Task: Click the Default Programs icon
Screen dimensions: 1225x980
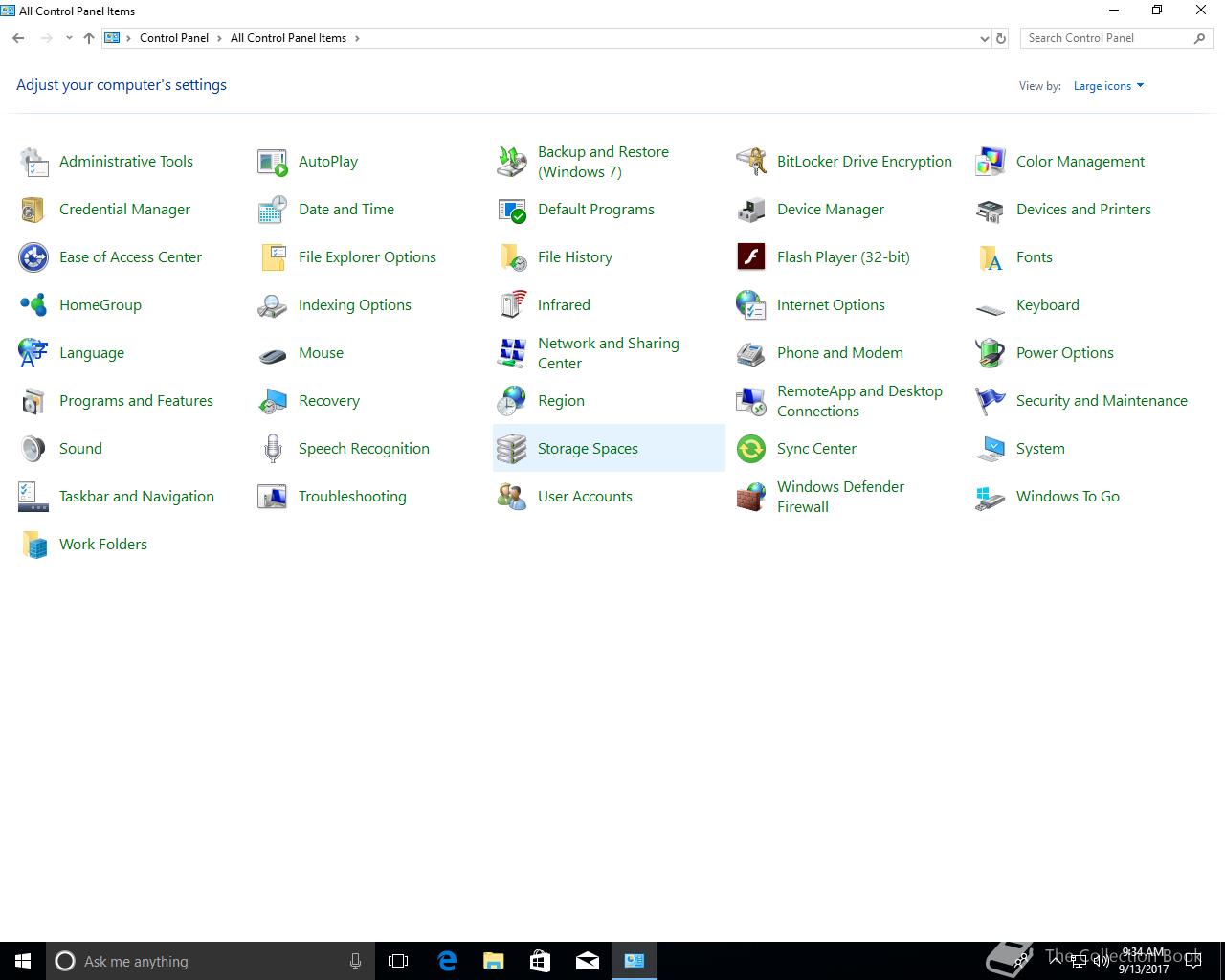Action: coord(512,210)
